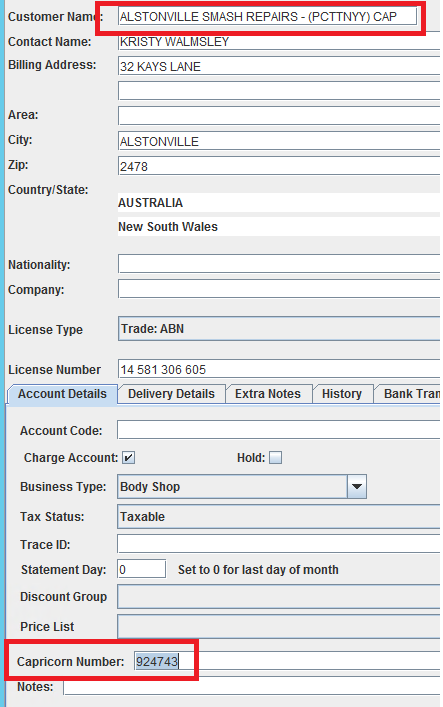This screenshot has width=443, height=707.
Task: Click the Price List field
Action: (x=278, y=626)
